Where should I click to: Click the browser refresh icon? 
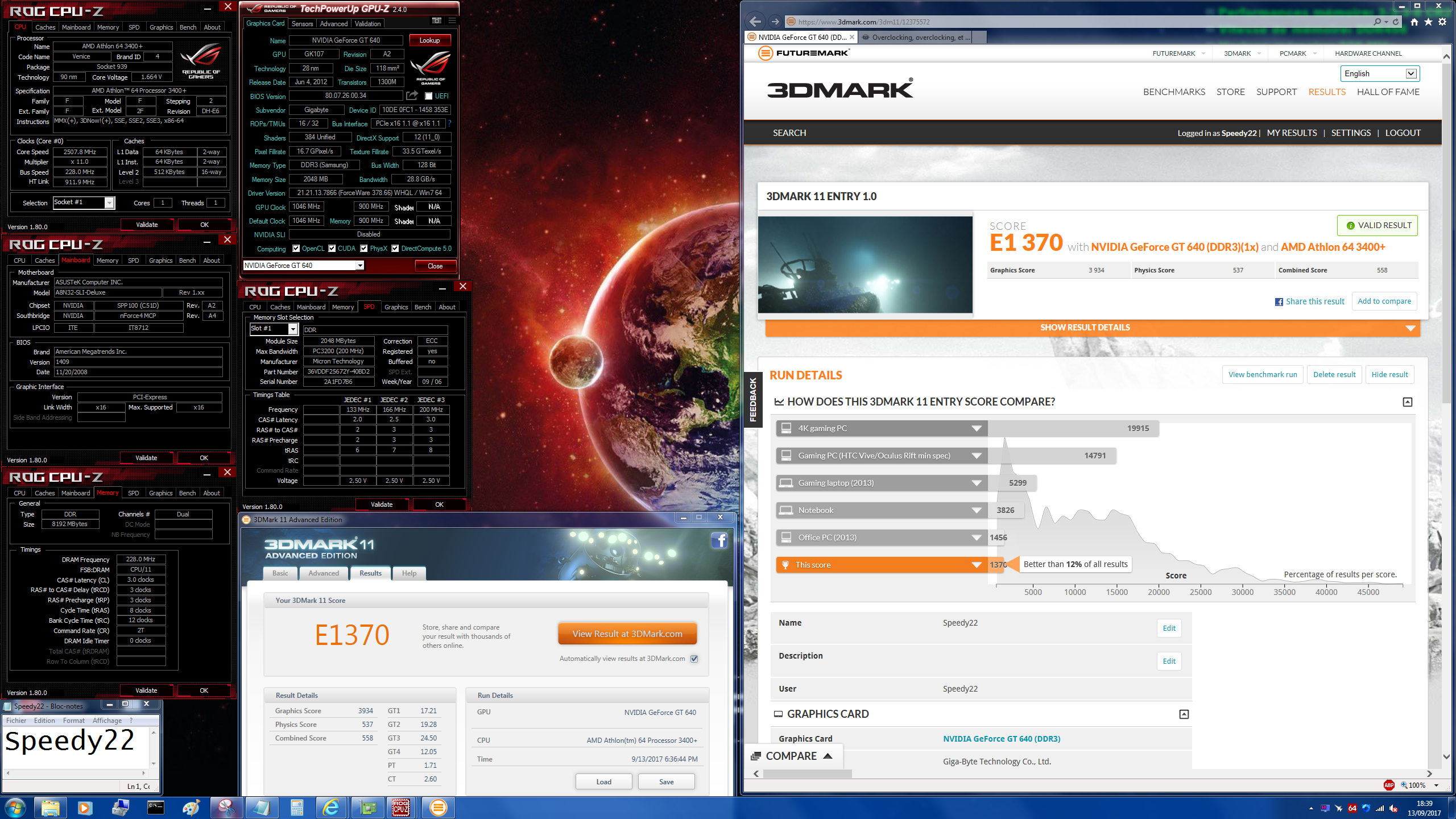1396,22
